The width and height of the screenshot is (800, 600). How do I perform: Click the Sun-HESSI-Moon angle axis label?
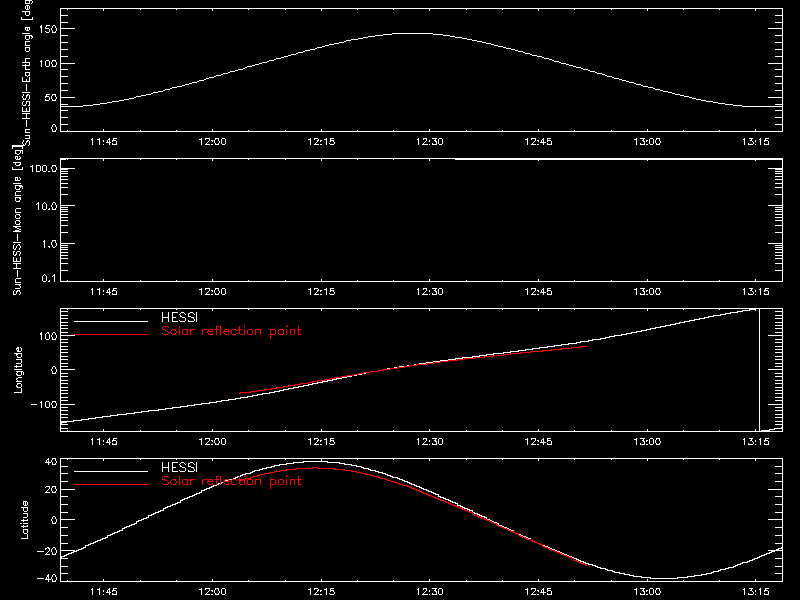pos(17,220)
